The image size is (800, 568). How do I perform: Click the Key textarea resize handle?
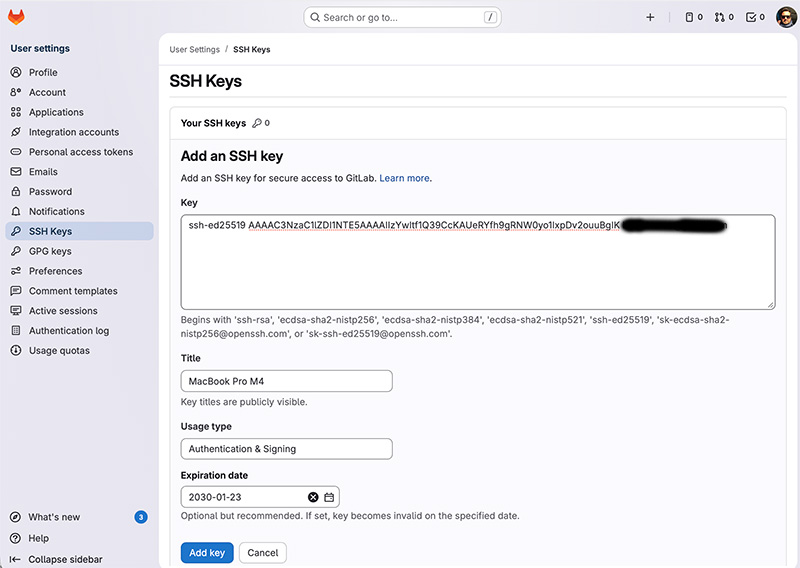[x=770, y=305]
